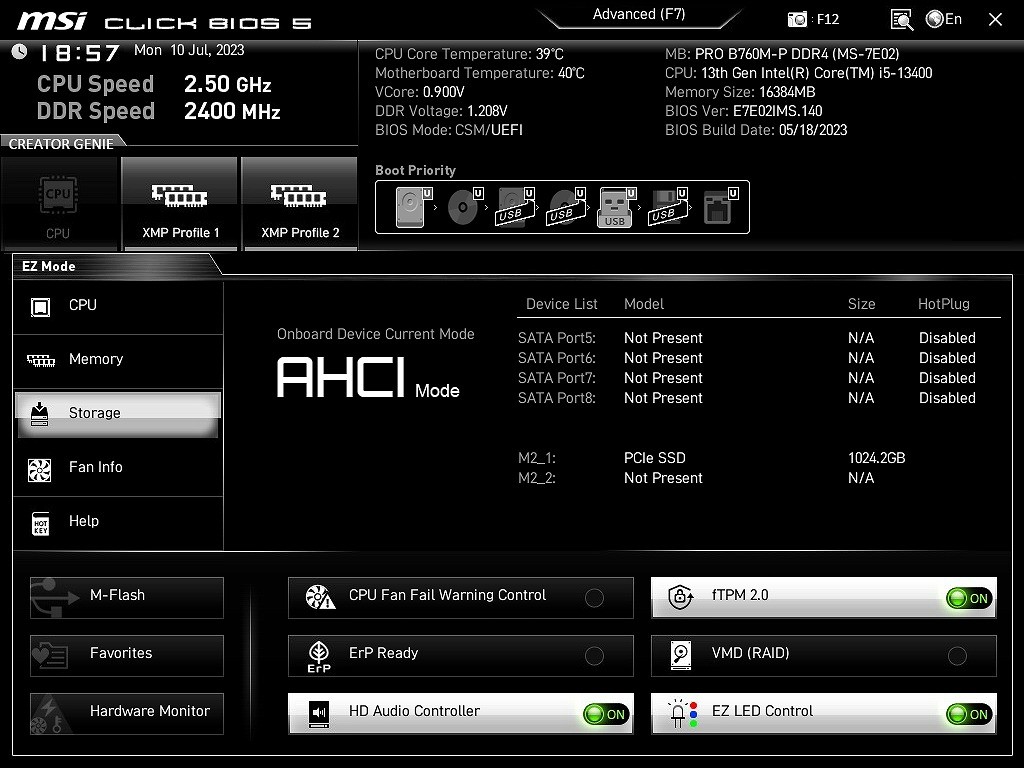Open Hardware Monitor

click(127, 714)
